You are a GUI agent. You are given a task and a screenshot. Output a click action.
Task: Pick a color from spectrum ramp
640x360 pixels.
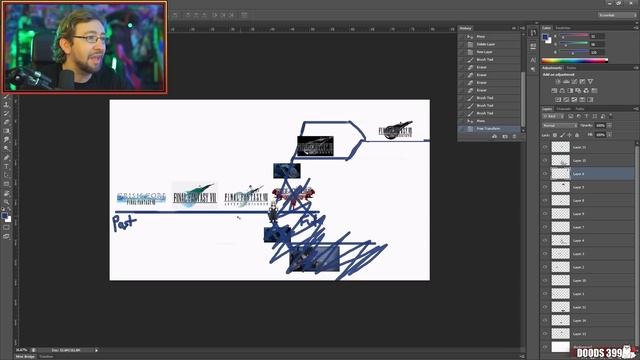575,60
